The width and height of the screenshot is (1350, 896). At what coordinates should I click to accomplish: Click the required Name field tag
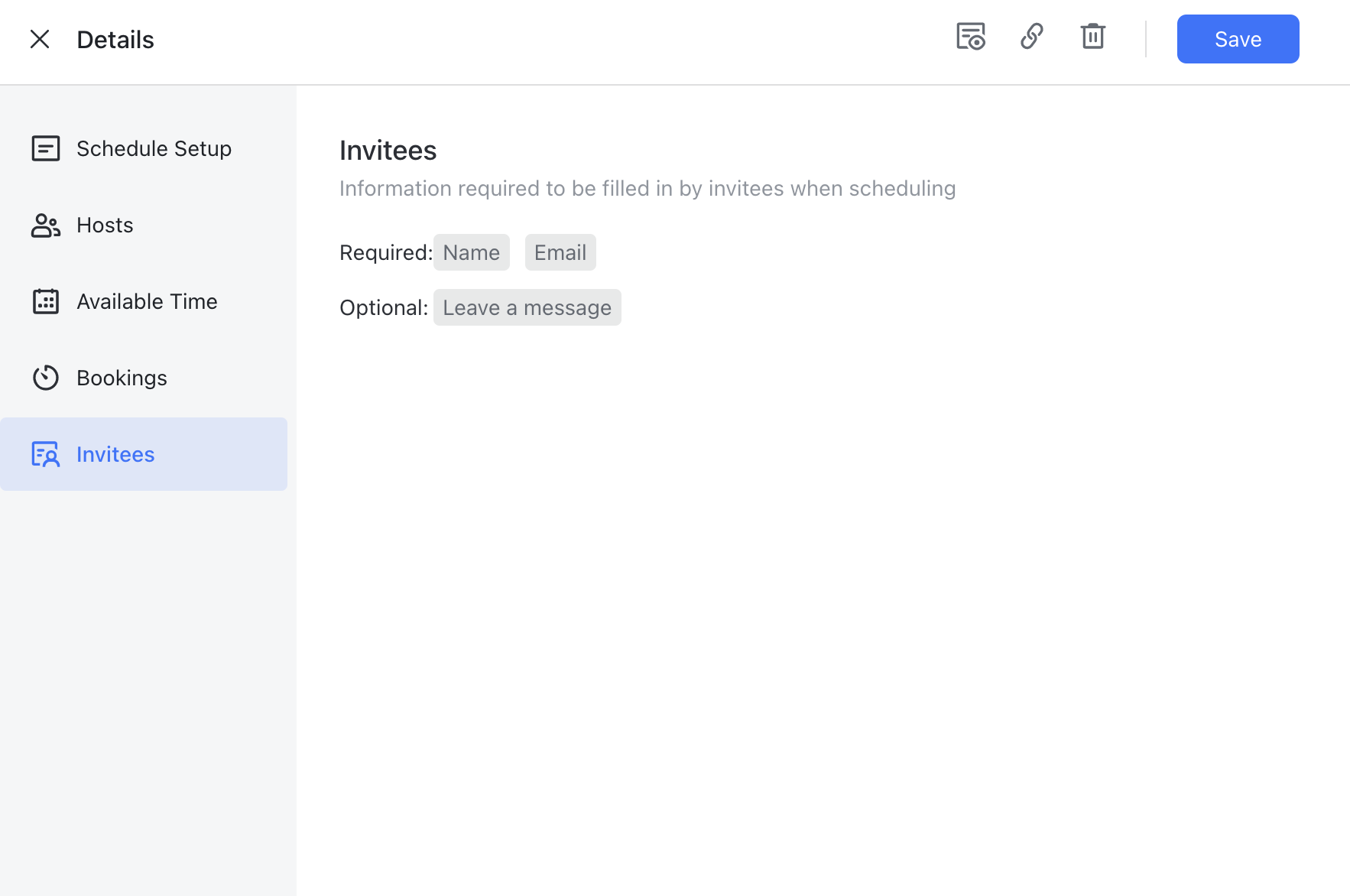tap(471, 252)
